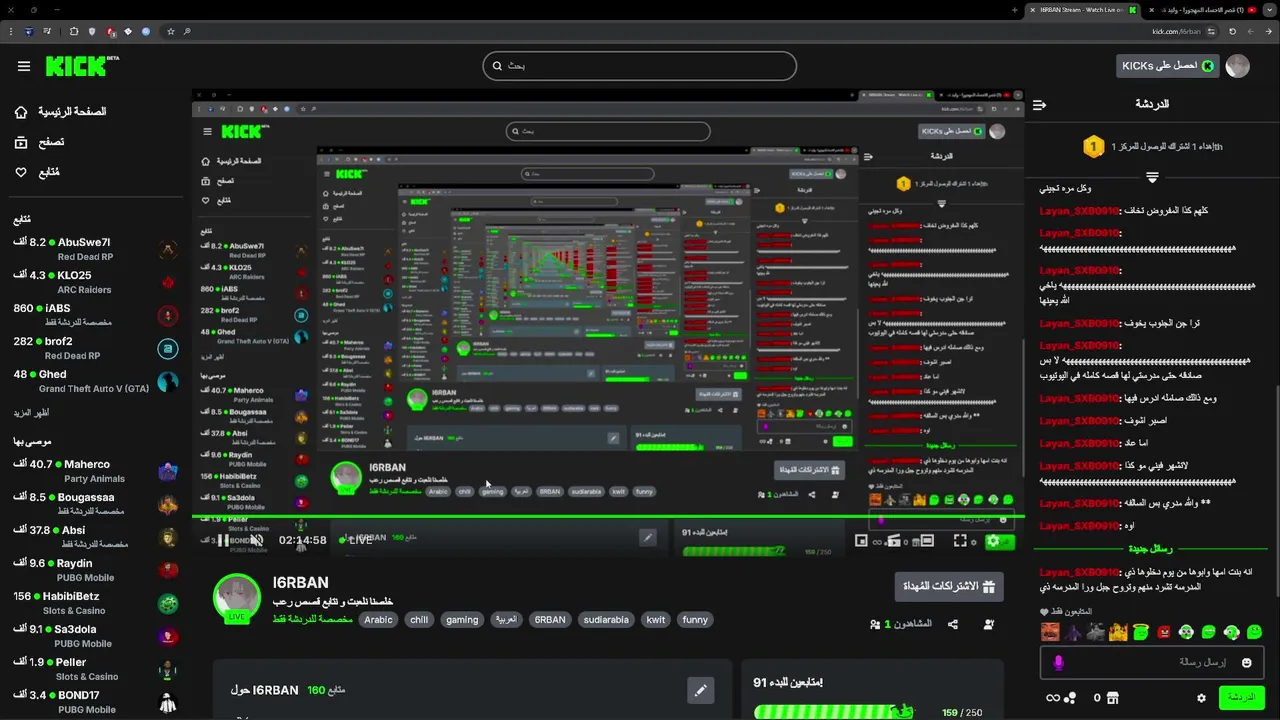This screenshot has height=720, width=1280.
Task: Expand the chat goal dropdown arrow
Action: pyautogui.click(x=1152, y=177)
